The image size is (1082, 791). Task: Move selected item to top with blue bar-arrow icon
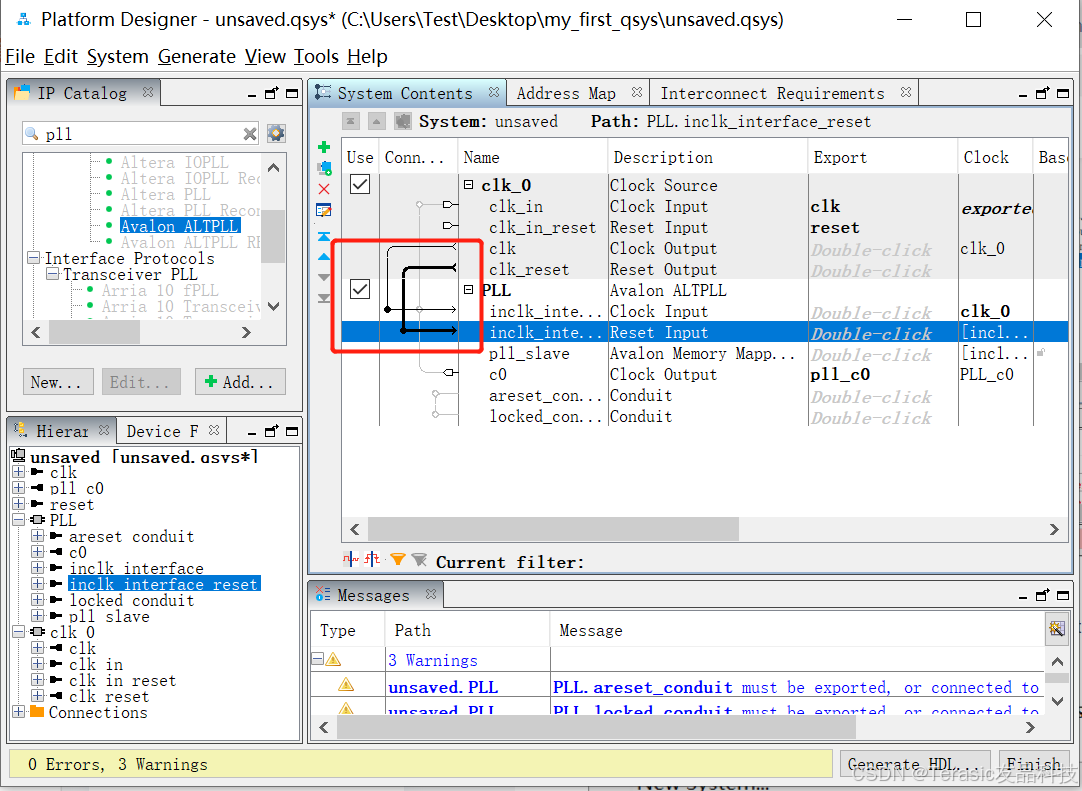[x=324, y=236]
